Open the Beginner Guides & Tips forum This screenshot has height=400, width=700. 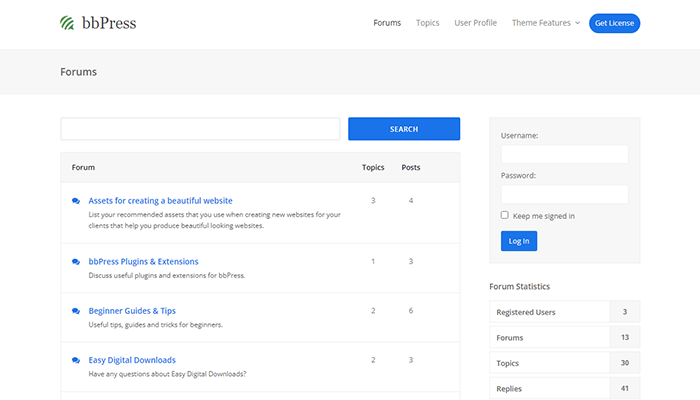132,311
